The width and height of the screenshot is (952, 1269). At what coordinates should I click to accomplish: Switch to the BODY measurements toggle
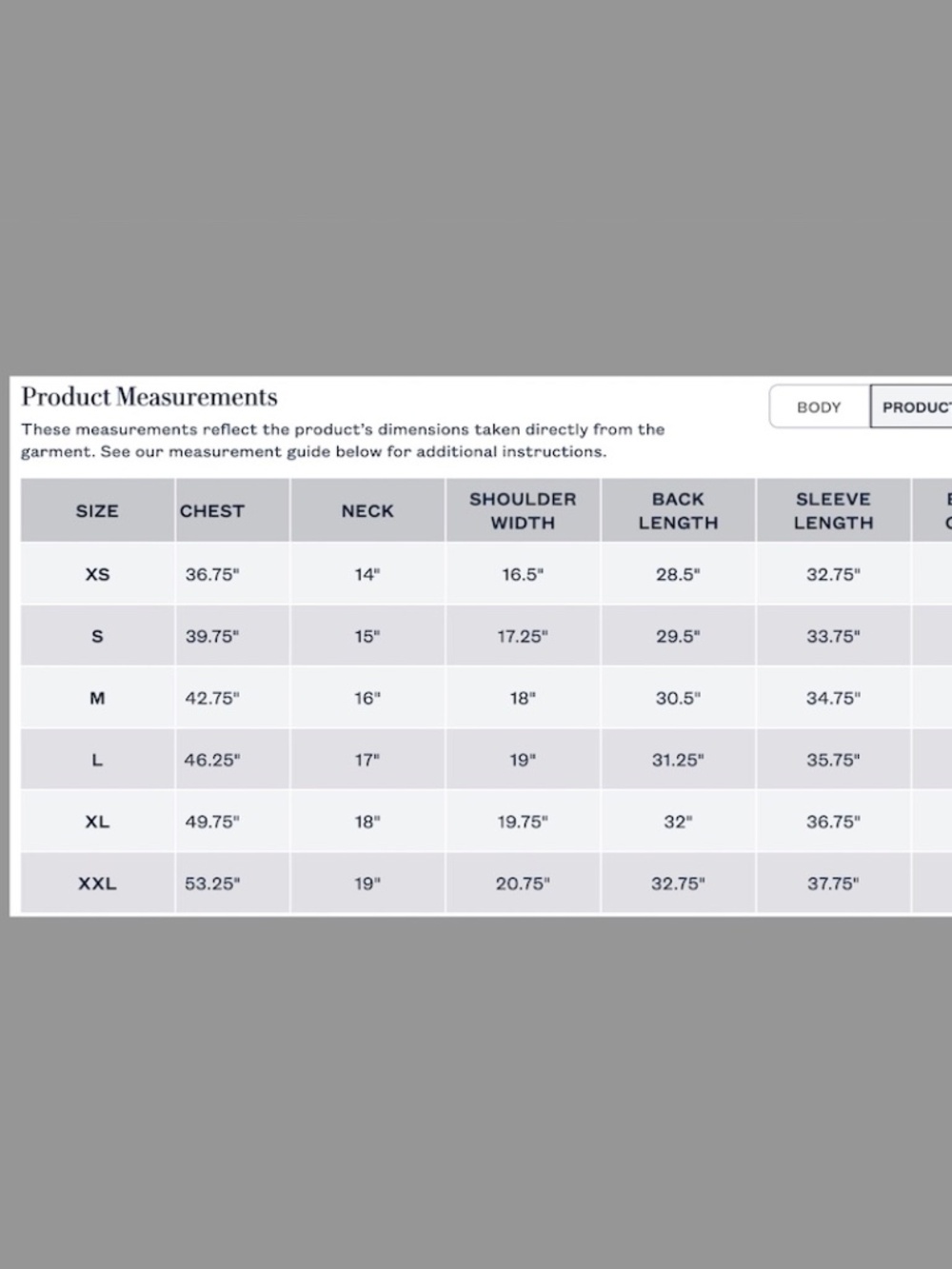pos(819,407)
